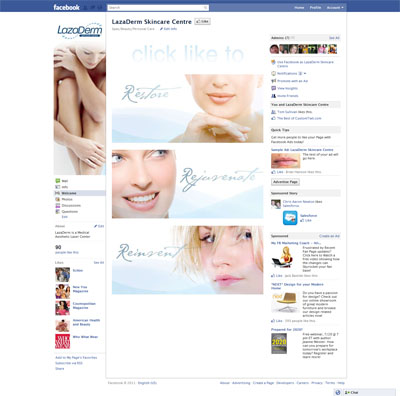Open the Questions tab in the sidebar
Viewport: 400px width, 396px height.
[x=70, y=211]
